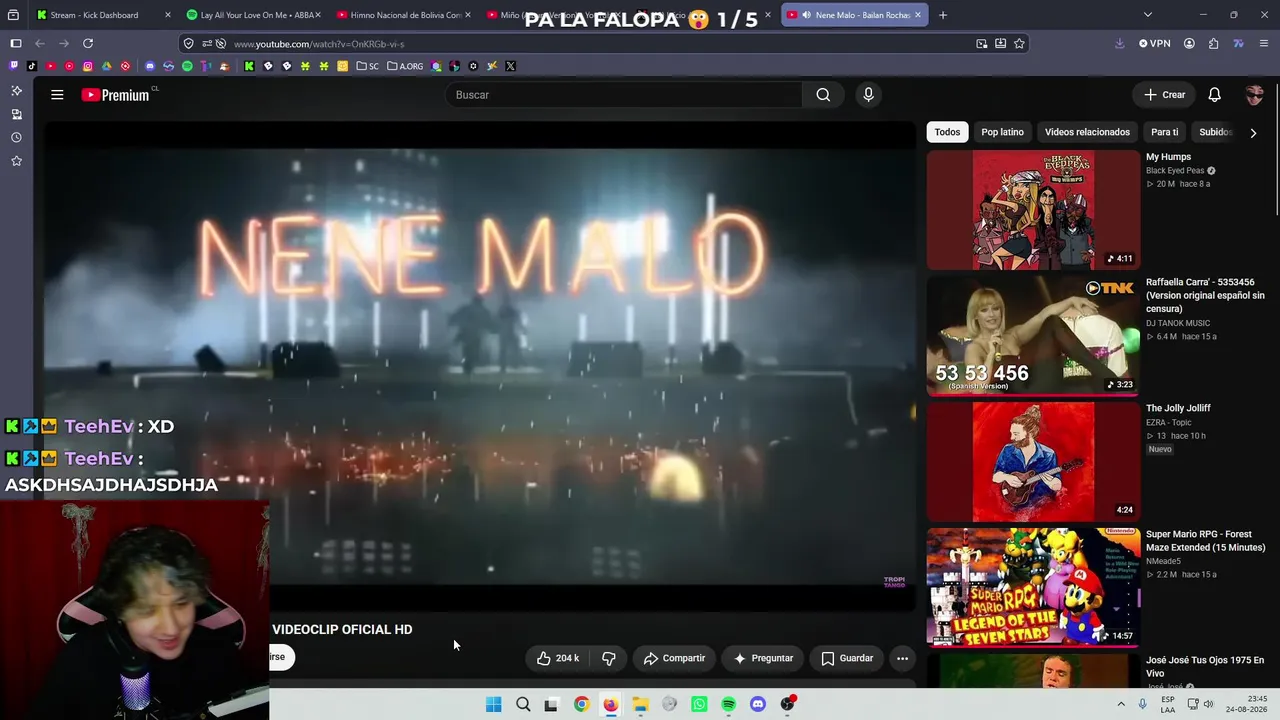Open the Windows Start menu
Image resolution: width=1280 pixels, height=720 pixels.
point(493,704)
